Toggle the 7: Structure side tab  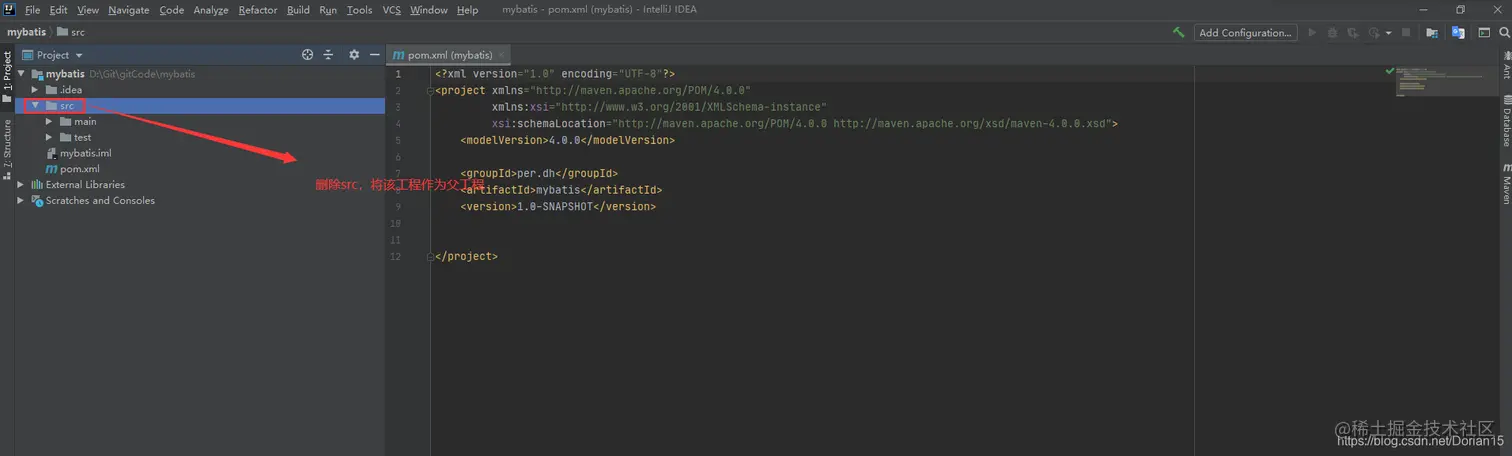7,150
